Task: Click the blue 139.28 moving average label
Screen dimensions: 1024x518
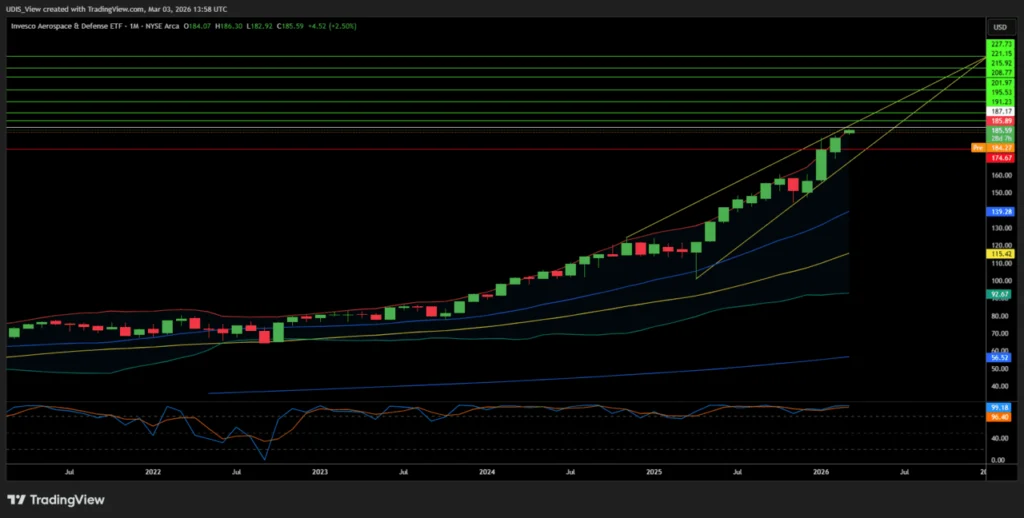Action: click(1001, 212)
